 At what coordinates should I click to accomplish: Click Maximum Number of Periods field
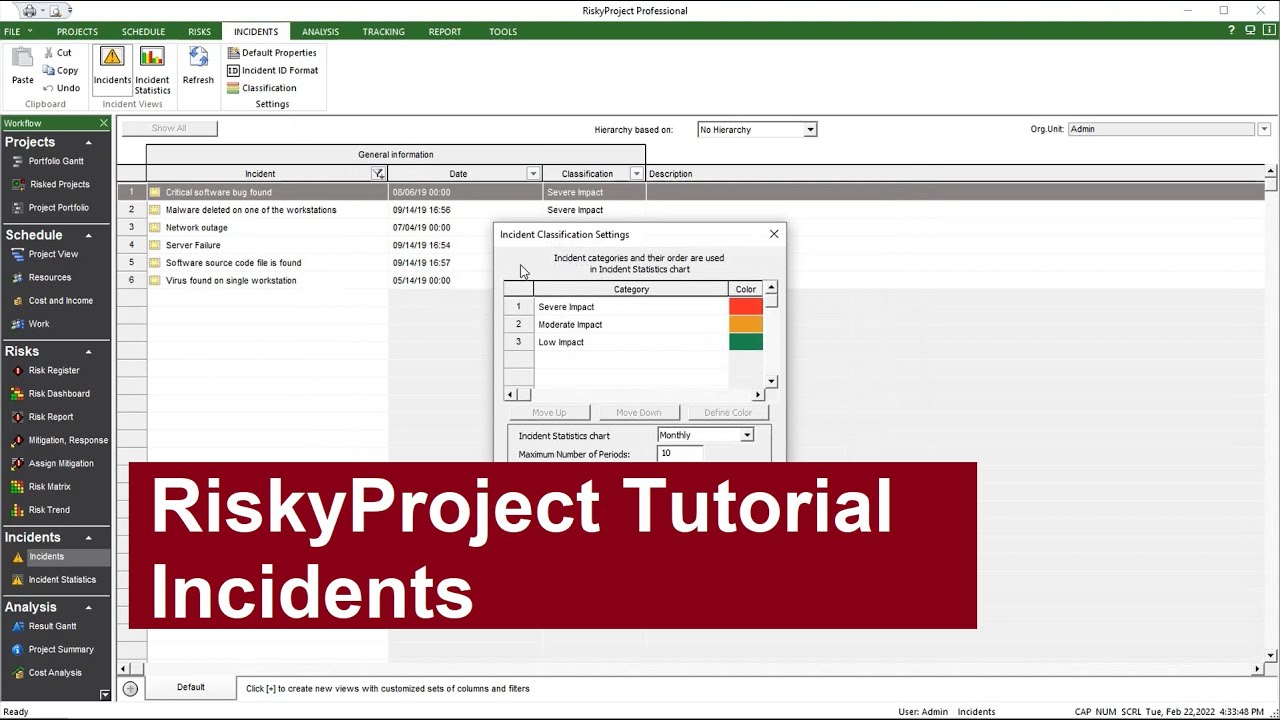681,454
